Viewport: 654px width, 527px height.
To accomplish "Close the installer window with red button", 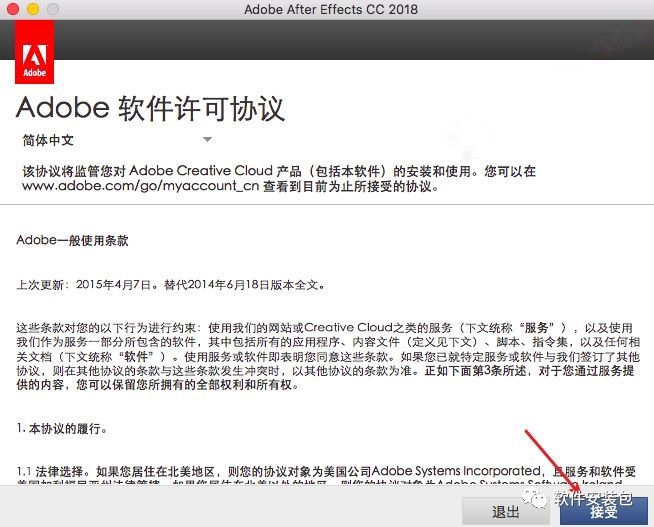I will click(13, 9).
